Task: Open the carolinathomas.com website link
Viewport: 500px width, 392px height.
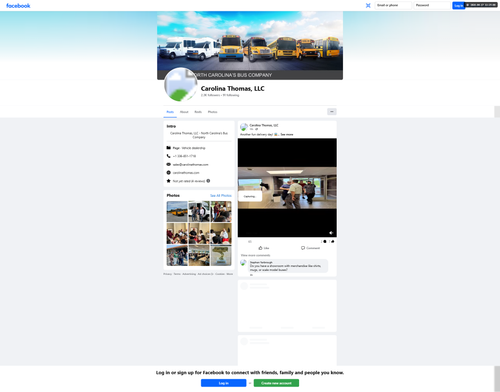Action: [x=186, y=173]
